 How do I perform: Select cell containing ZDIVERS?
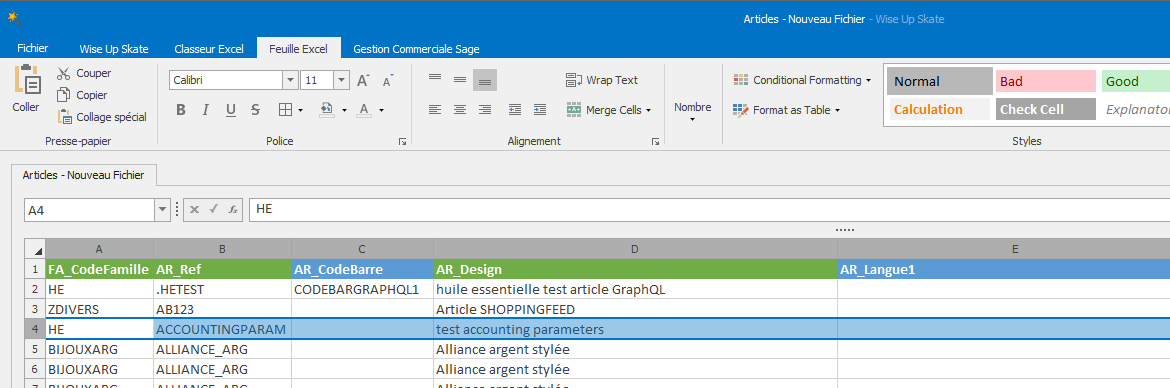pyautogui.click(x=99, y=309)
